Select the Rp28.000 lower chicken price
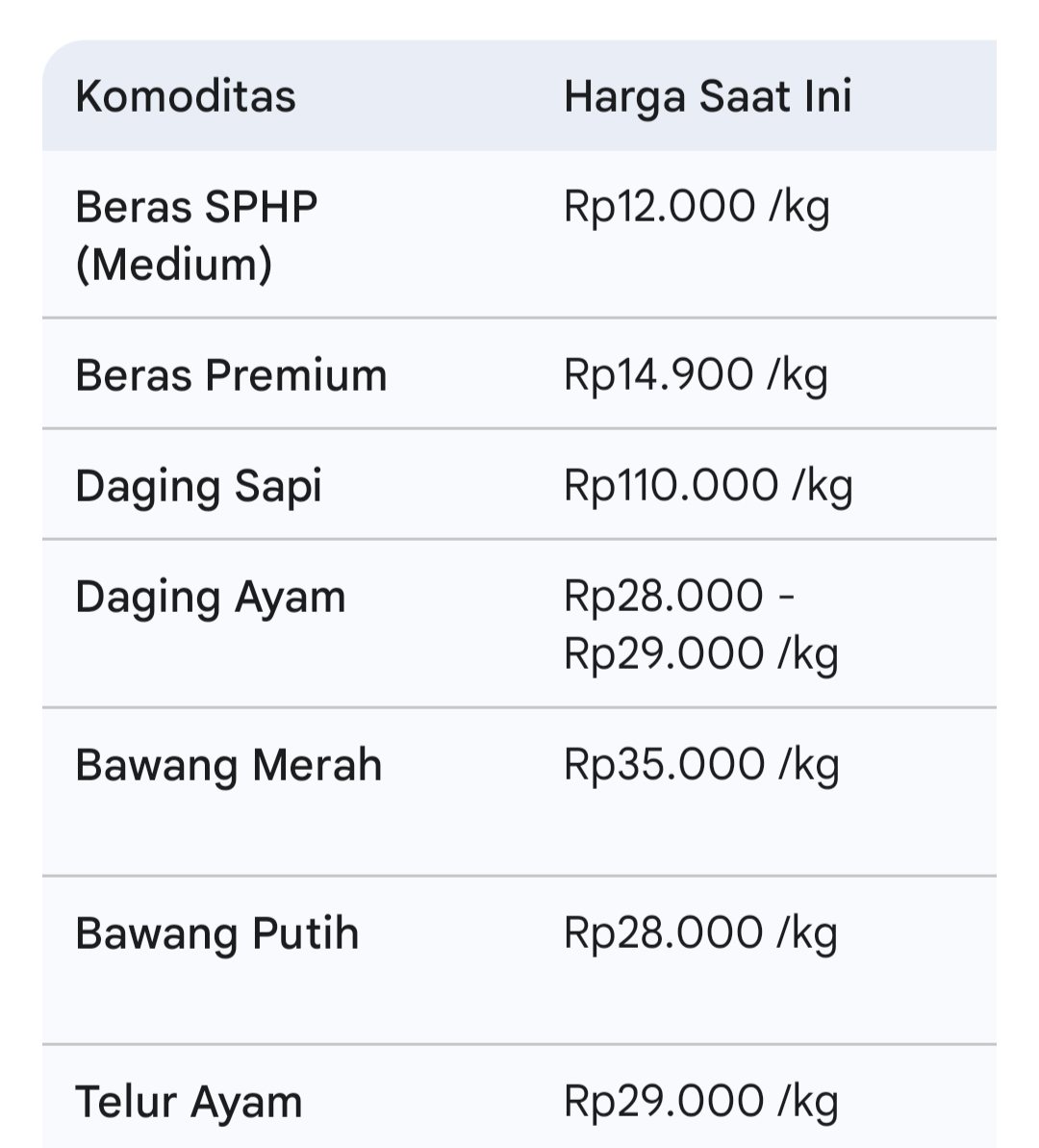This screenshot has width=1039, height=1148. [x=664, y=597]
